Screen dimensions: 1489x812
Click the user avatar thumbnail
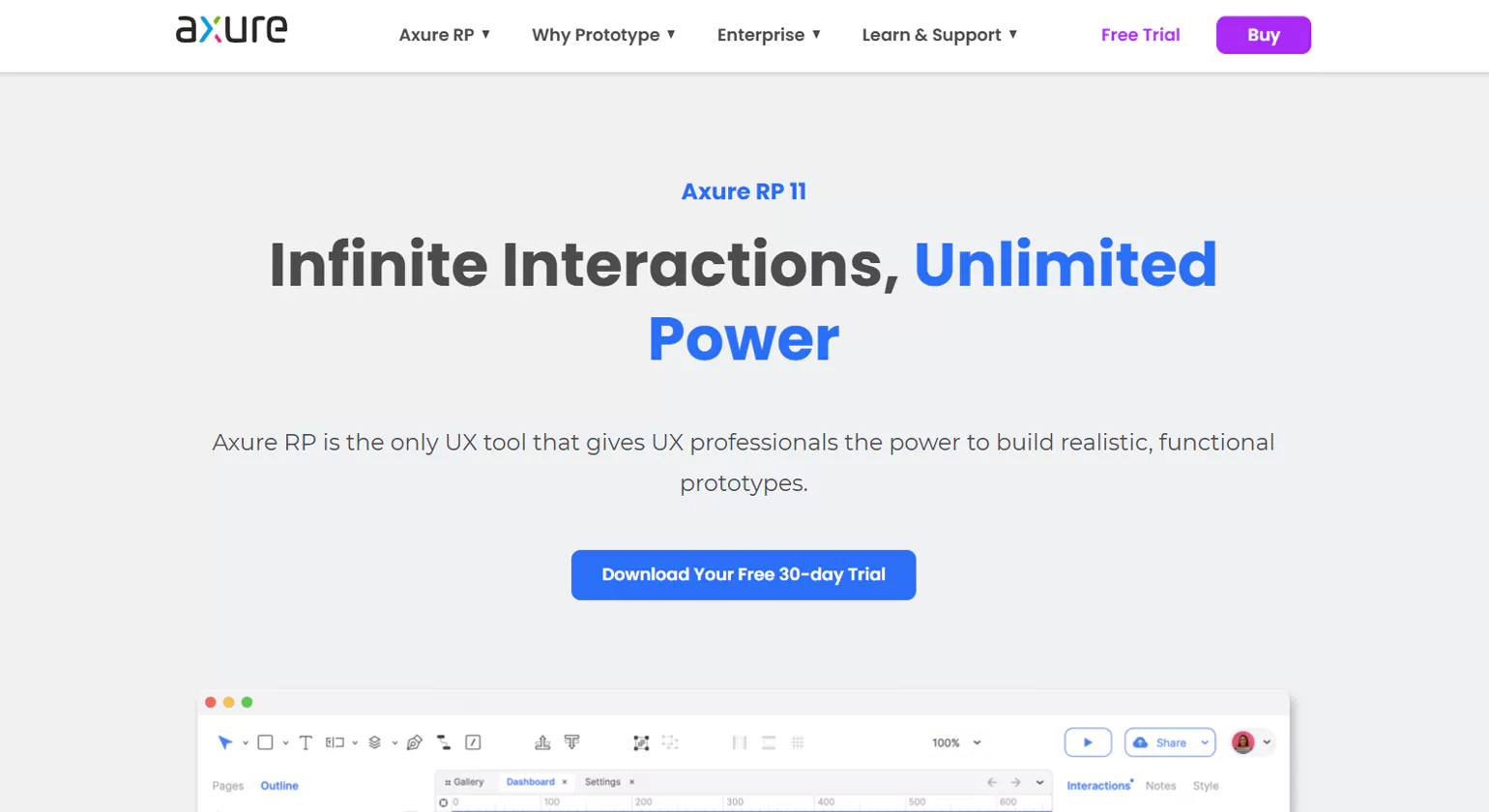tap(1243, 742)
